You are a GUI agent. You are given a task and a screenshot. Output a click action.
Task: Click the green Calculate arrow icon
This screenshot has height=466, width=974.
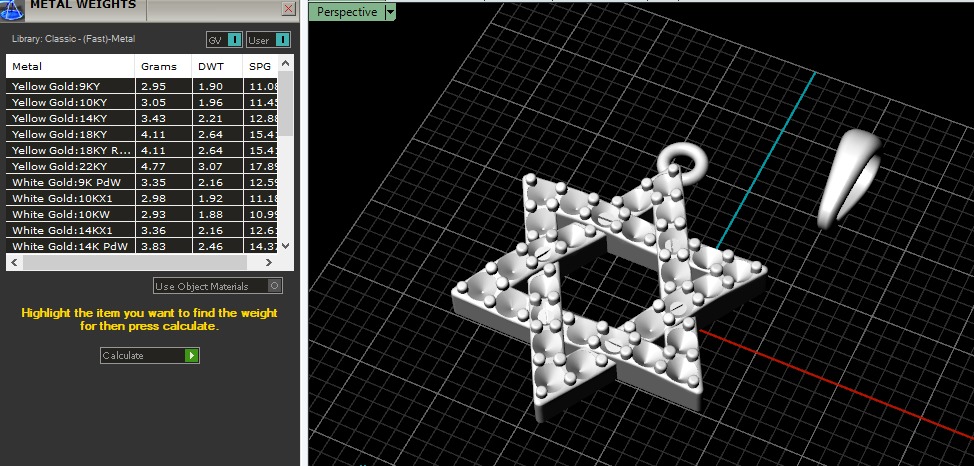191,355
